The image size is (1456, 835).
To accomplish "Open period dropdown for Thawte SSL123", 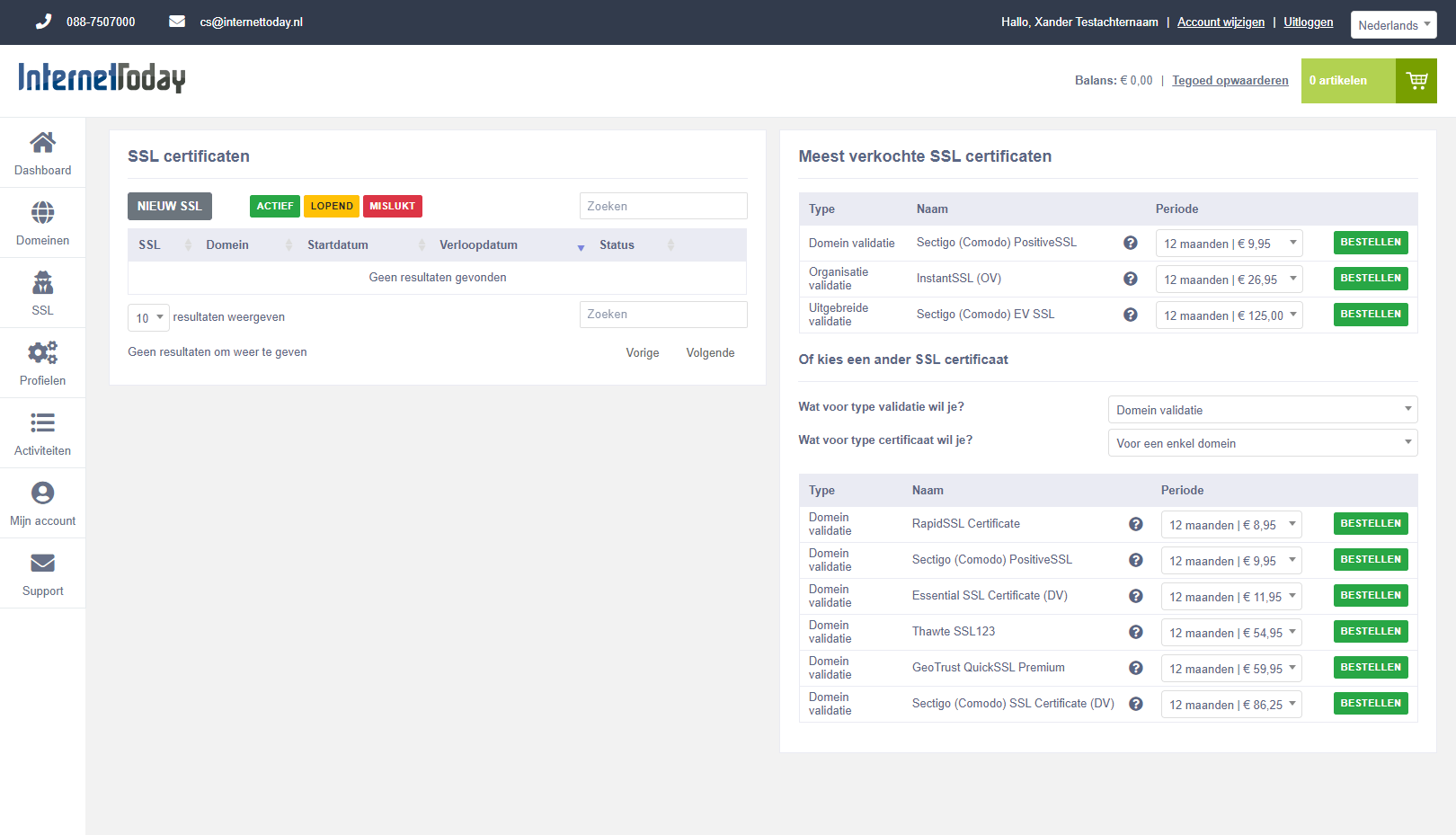I will [1231, 633].
